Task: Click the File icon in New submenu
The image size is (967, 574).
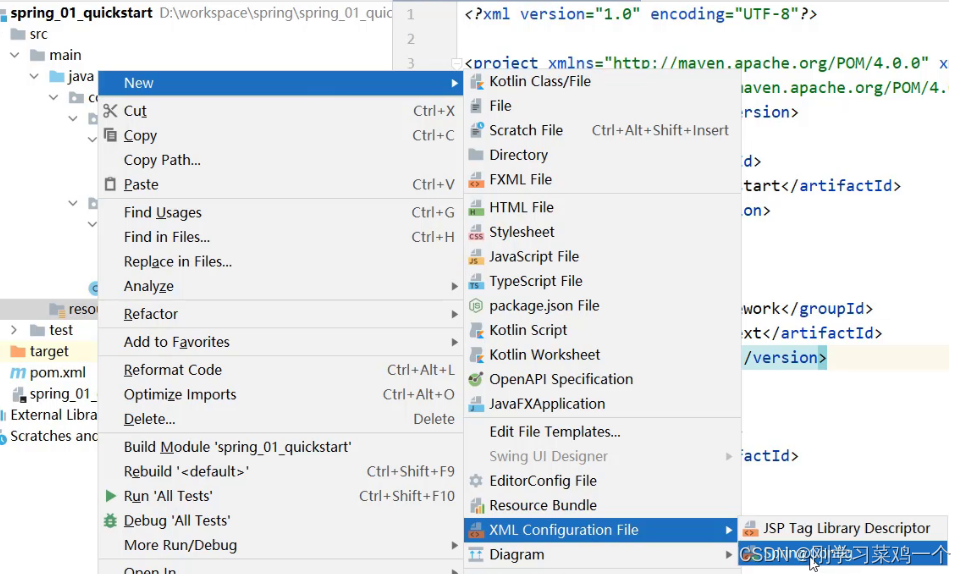Action: point(476,106)
